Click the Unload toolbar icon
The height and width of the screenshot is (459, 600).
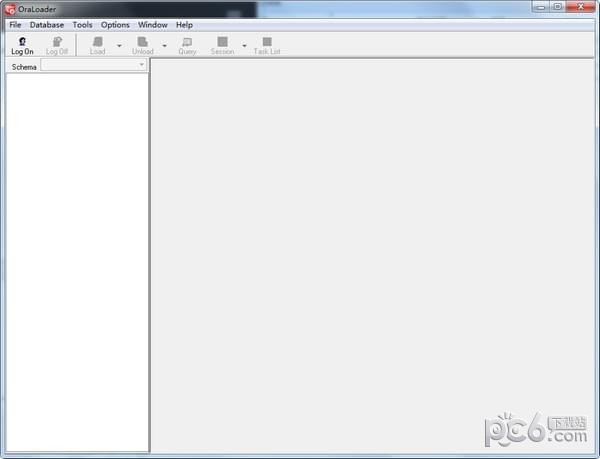pyautogui.click(x=143, y=45)
